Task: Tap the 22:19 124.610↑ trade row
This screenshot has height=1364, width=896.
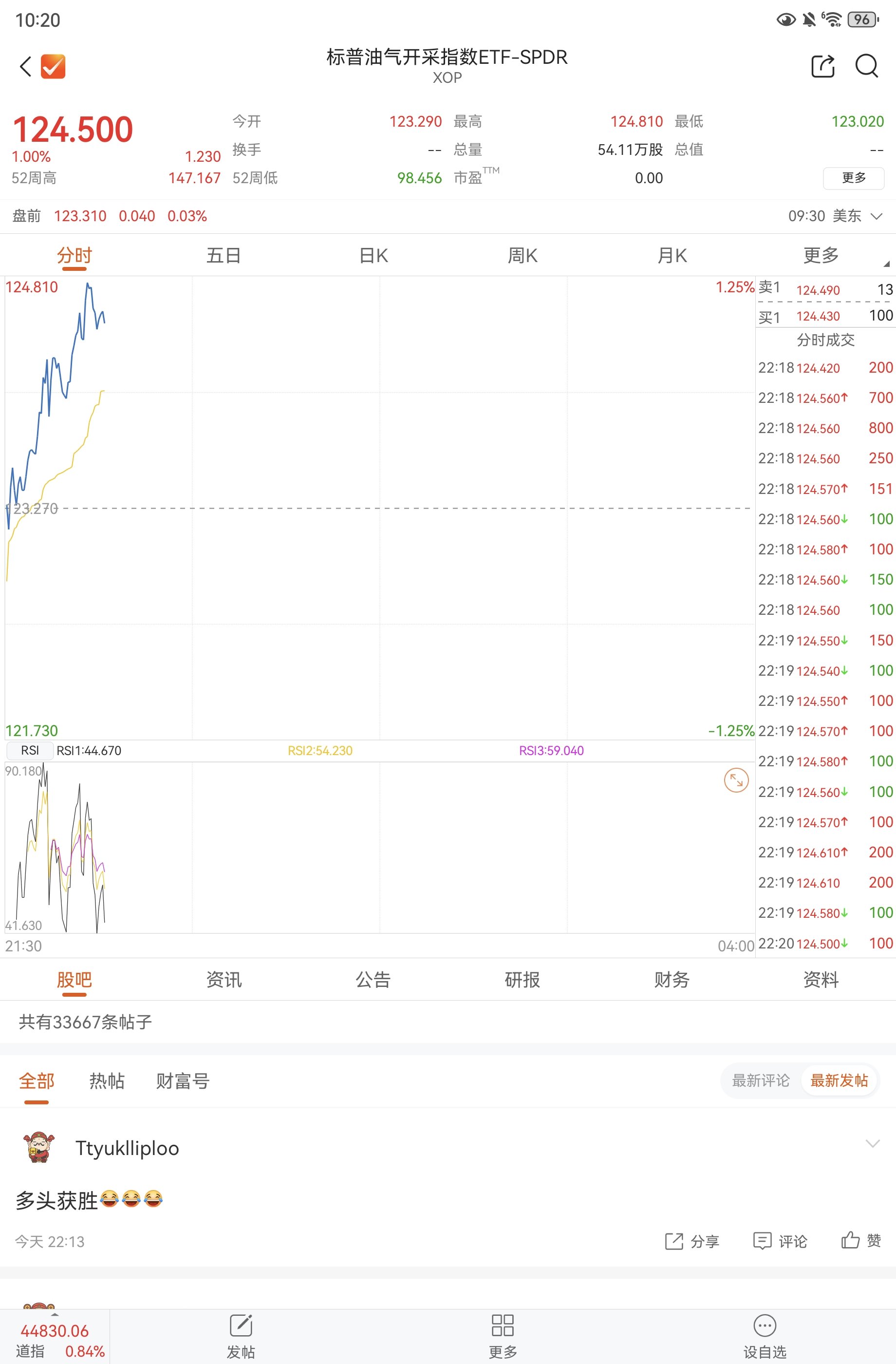Action: point(825,853)
